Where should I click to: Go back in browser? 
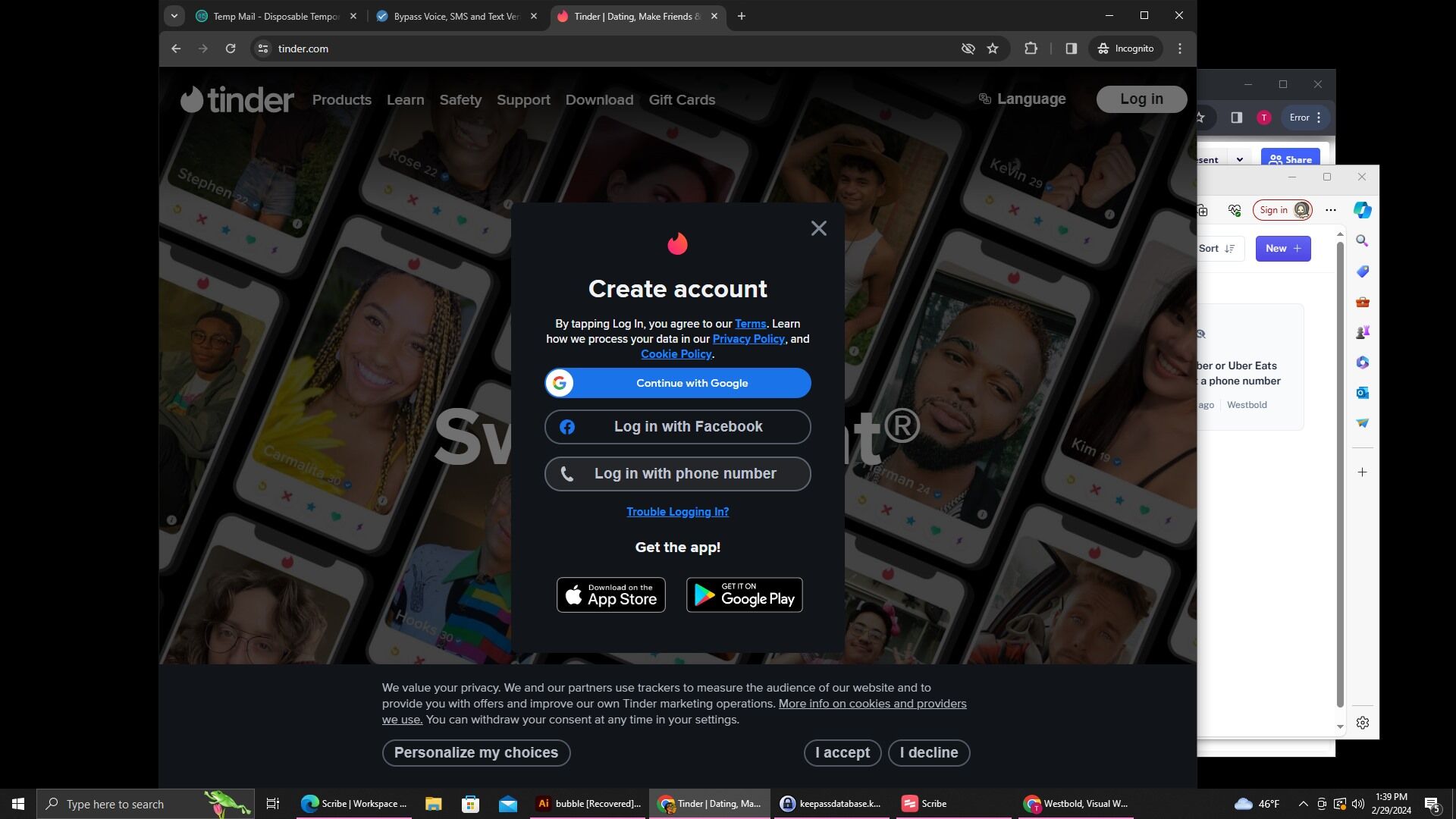(x=176, y=49)
